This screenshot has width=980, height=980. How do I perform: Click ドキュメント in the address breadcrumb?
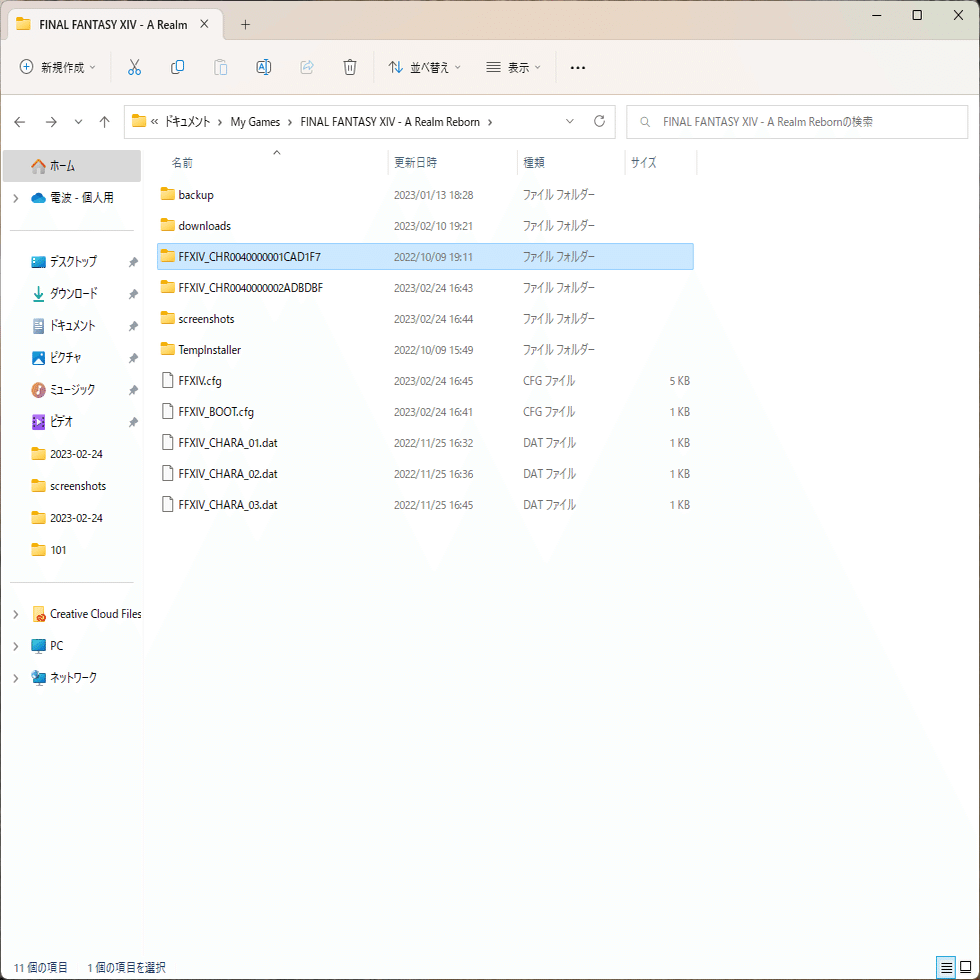(x=188, y=122)
